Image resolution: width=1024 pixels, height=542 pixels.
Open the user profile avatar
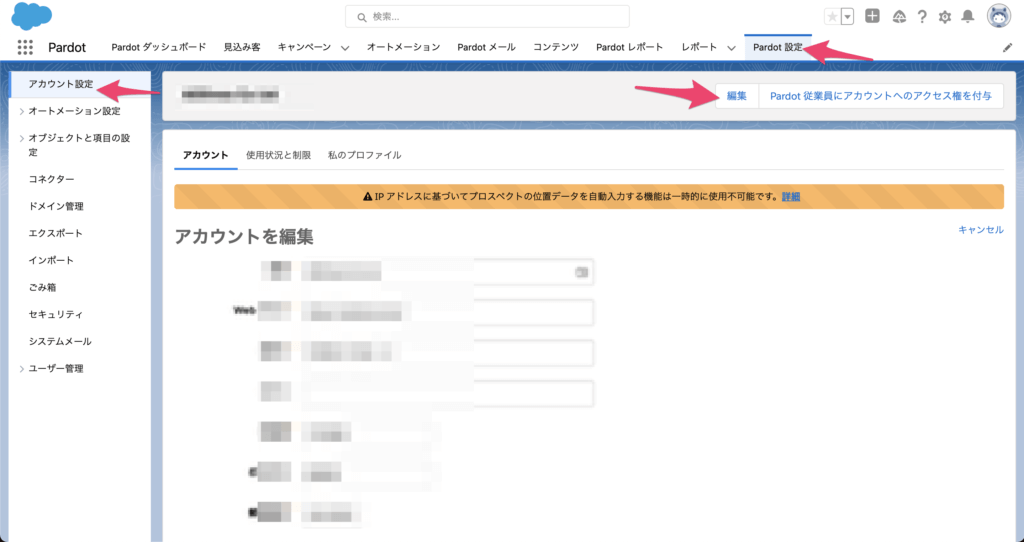(999, 16)
